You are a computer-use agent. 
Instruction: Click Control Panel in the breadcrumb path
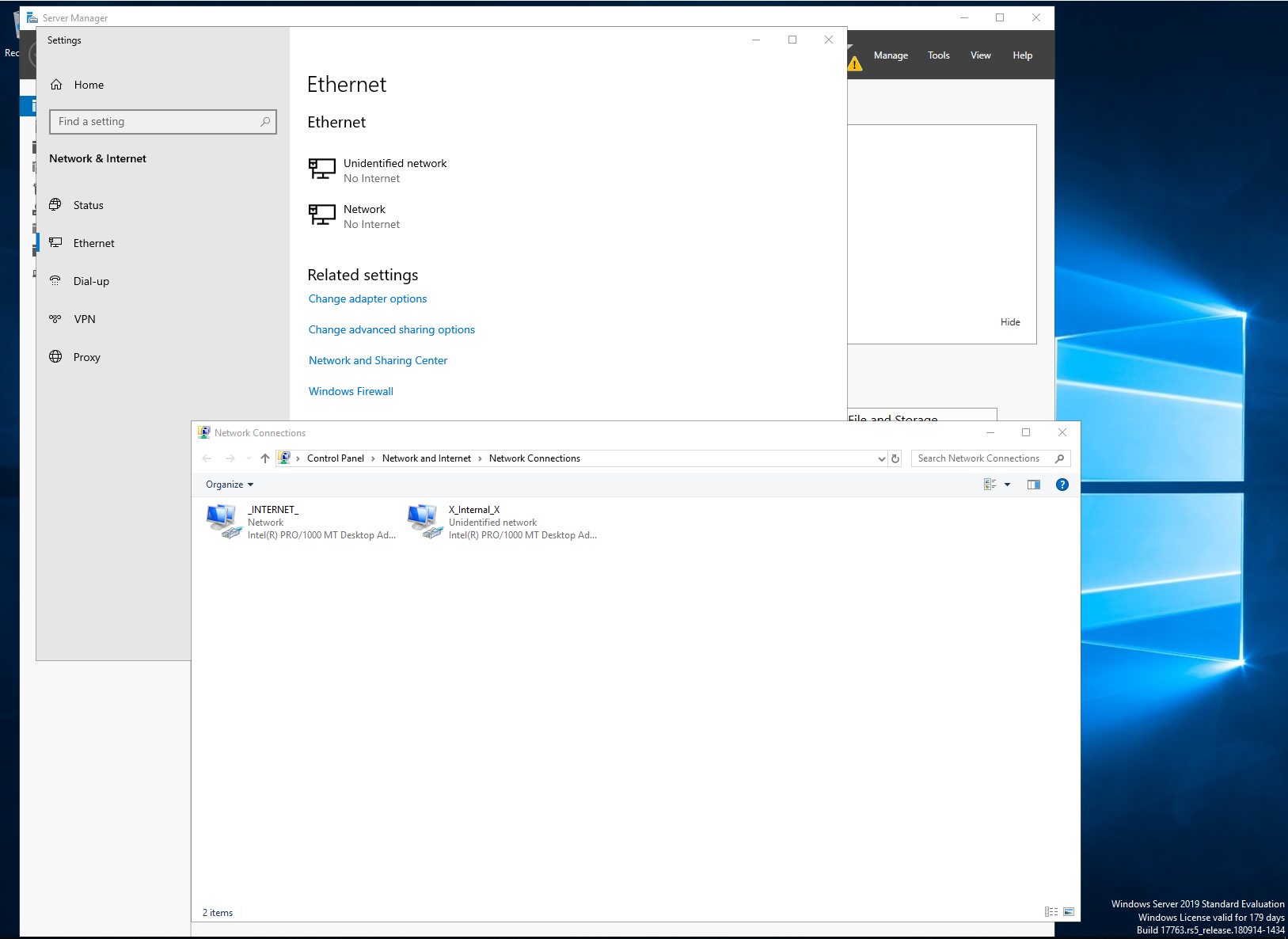click(x=336, y=458)
